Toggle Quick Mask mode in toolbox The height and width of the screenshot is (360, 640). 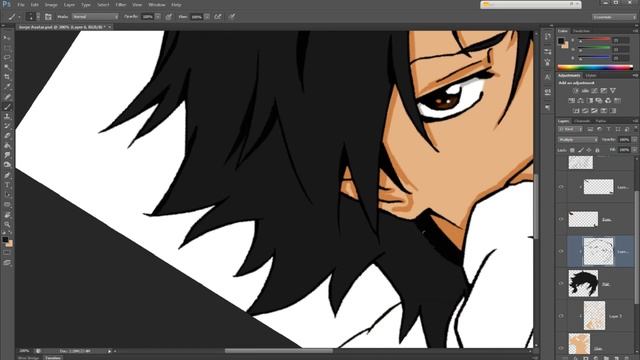tap(7, 253)
